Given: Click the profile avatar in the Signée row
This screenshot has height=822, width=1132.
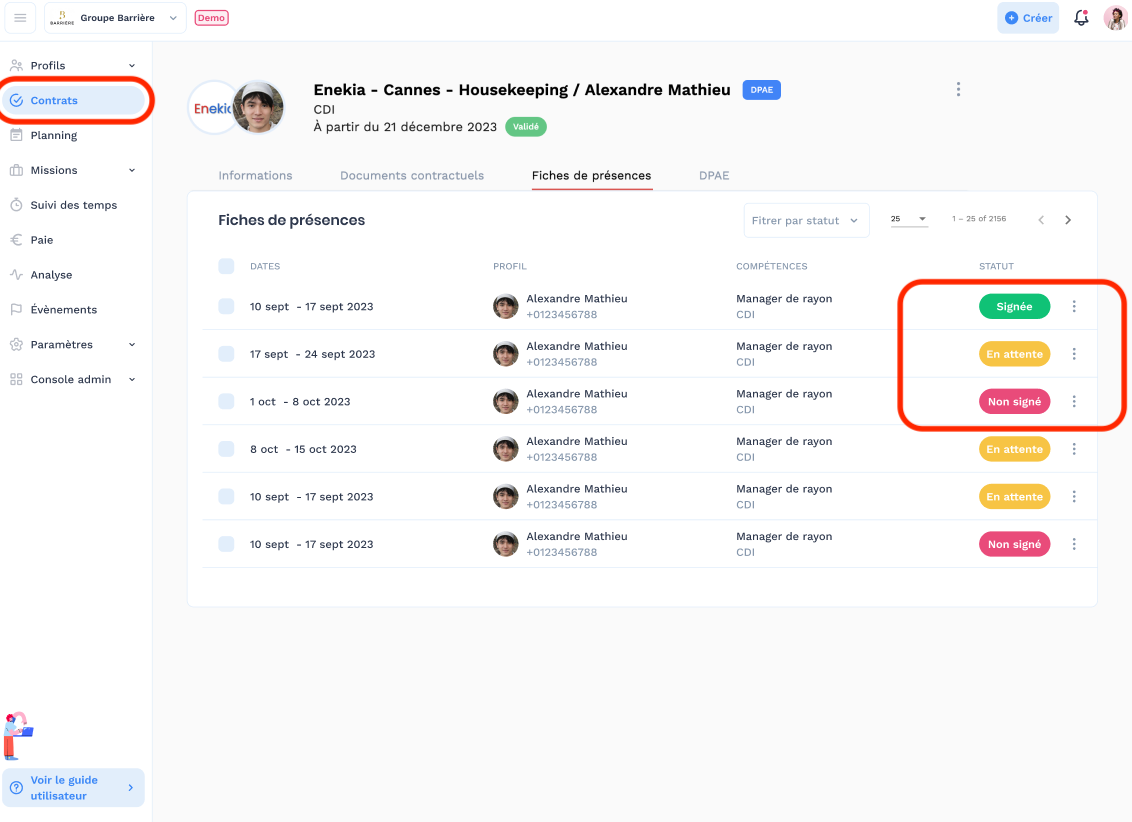Looking at the screenshot, I should [505, 307].
